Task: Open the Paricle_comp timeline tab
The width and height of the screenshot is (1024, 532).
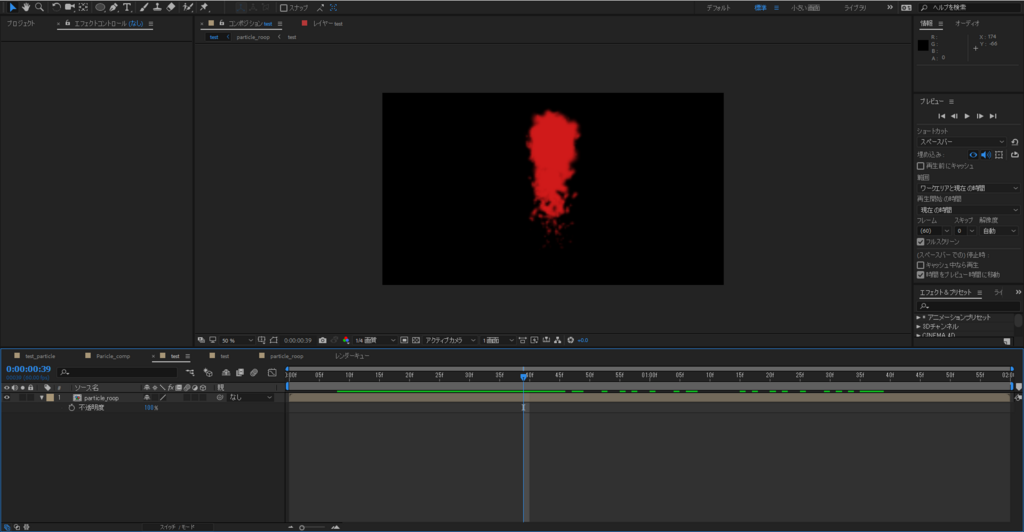Action: coord(113,356)
